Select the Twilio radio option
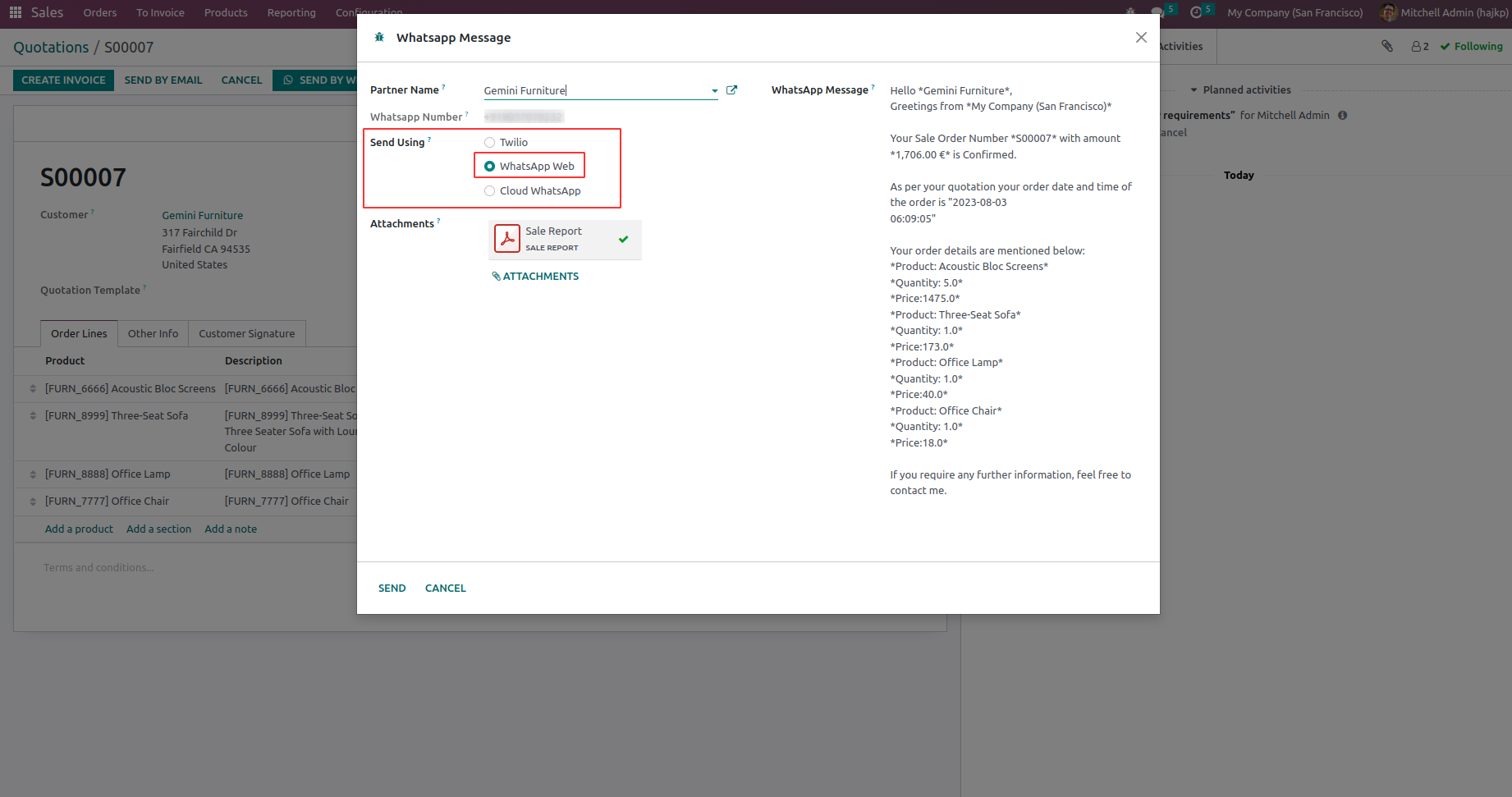The width and height of the screenshot is (1512, 797). tap(490, 143)
